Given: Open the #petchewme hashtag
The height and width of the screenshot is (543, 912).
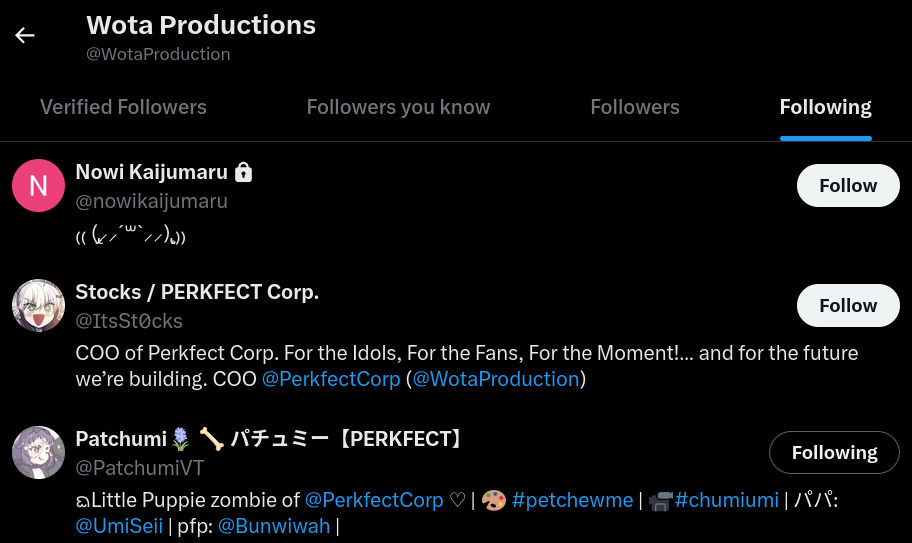Looking at the screenshot, I should click(571, 500).
